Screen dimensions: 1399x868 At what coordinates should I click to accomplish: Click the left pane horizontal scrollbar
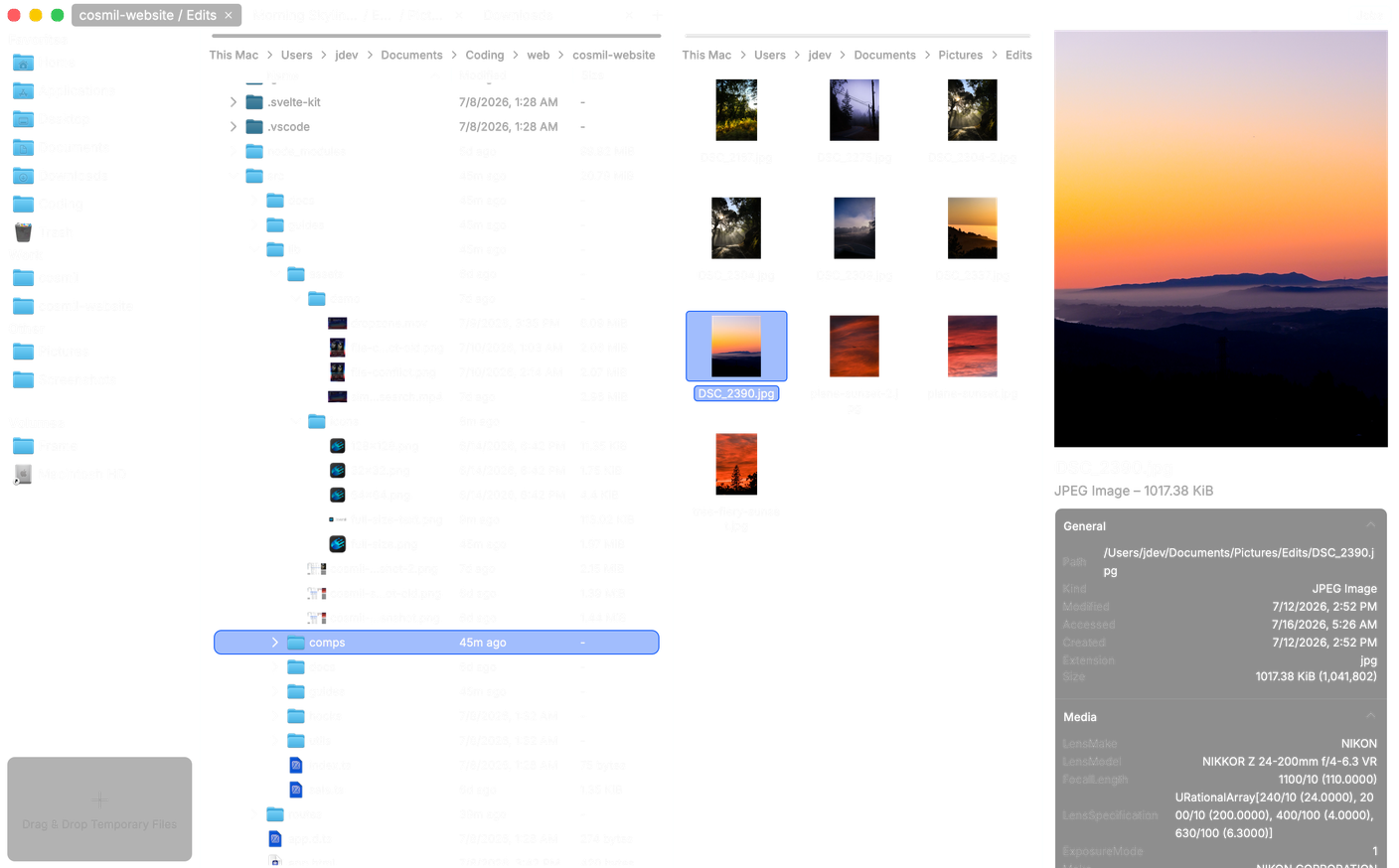pyautogui.click(x=436, y=36)
